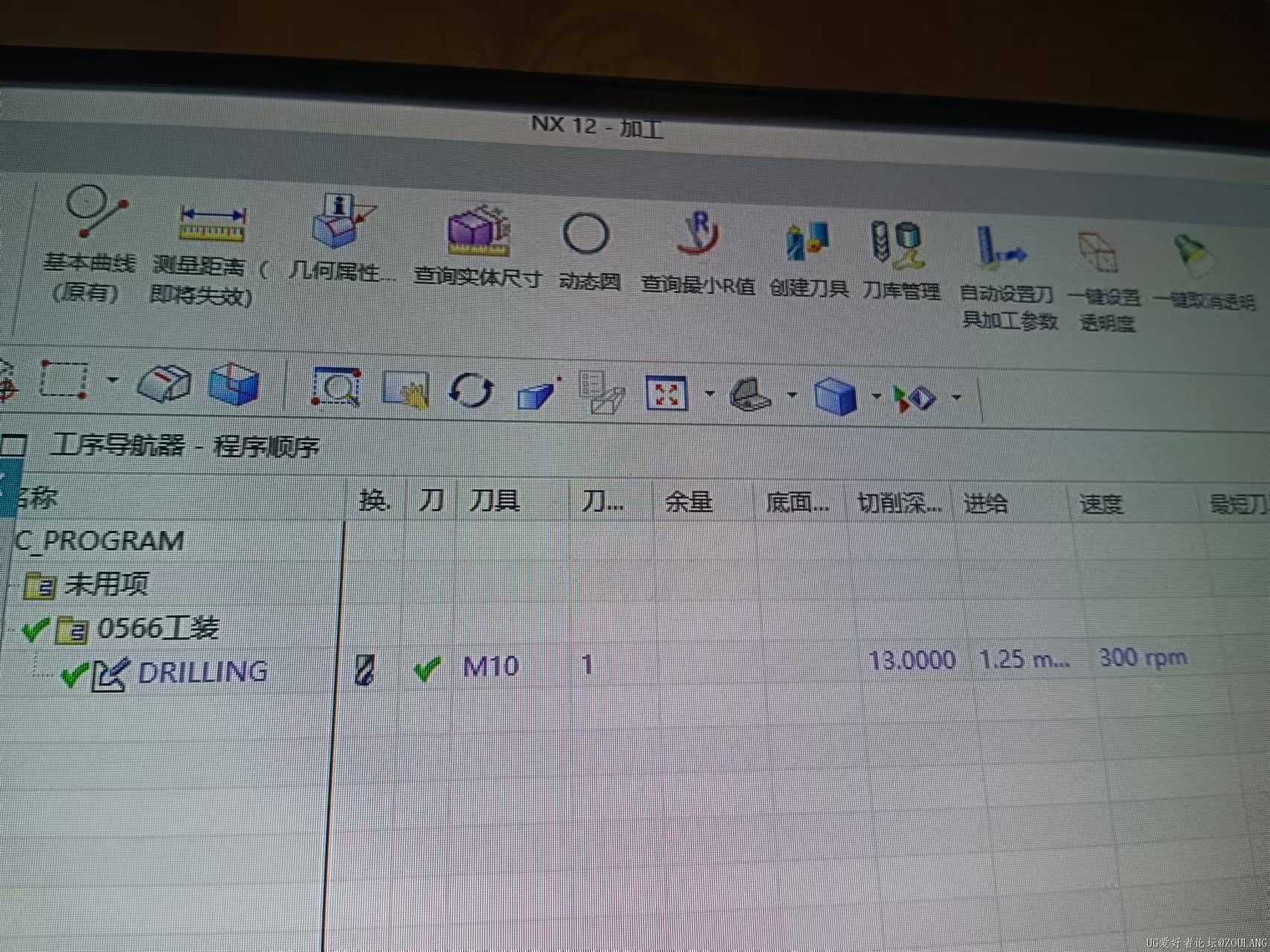The image size is (1270, 952).
Task: Click the 底面... column header
Action: tap(797, 503)
